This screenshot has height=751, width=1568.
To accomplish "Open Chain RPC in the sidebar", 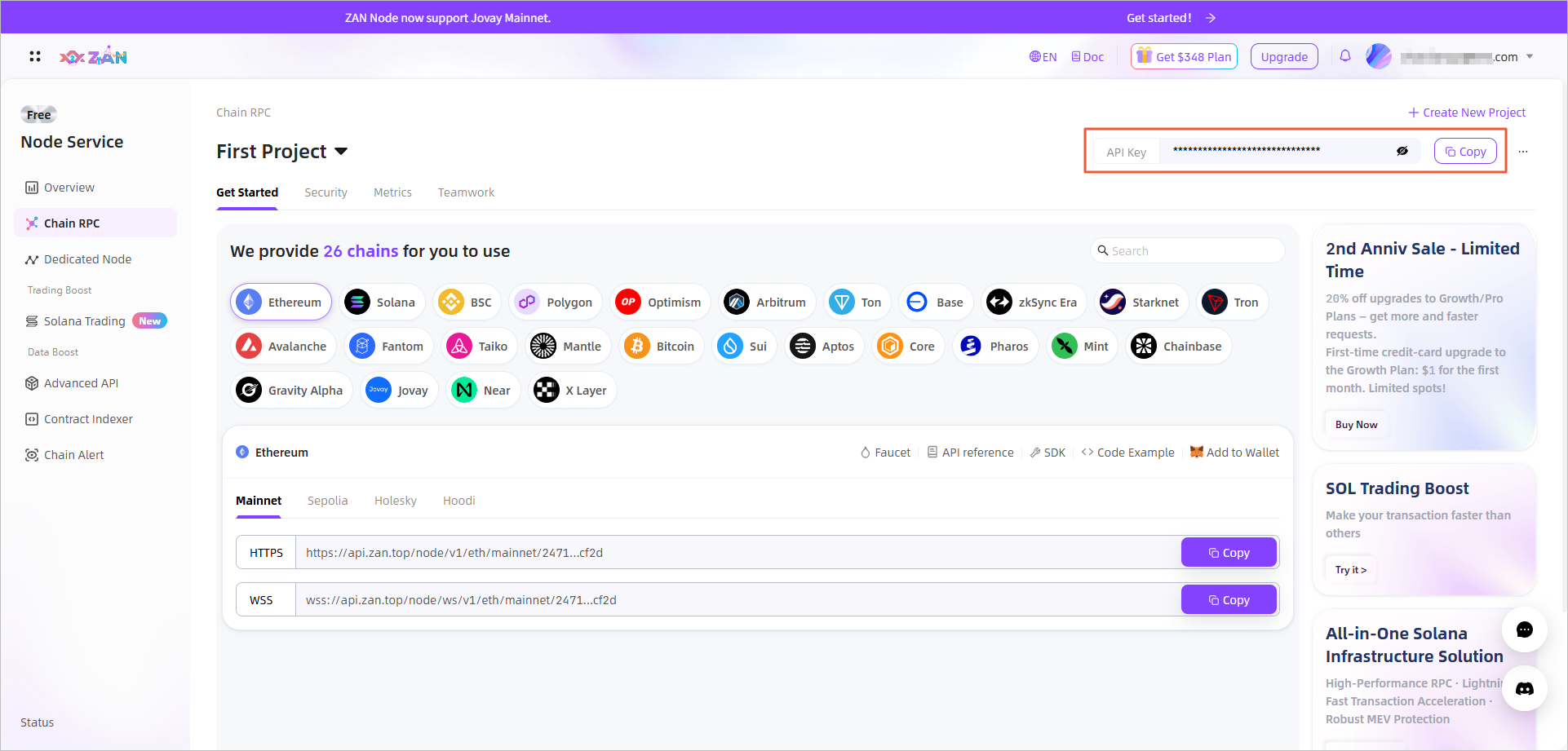I will [x=95, y=223].
